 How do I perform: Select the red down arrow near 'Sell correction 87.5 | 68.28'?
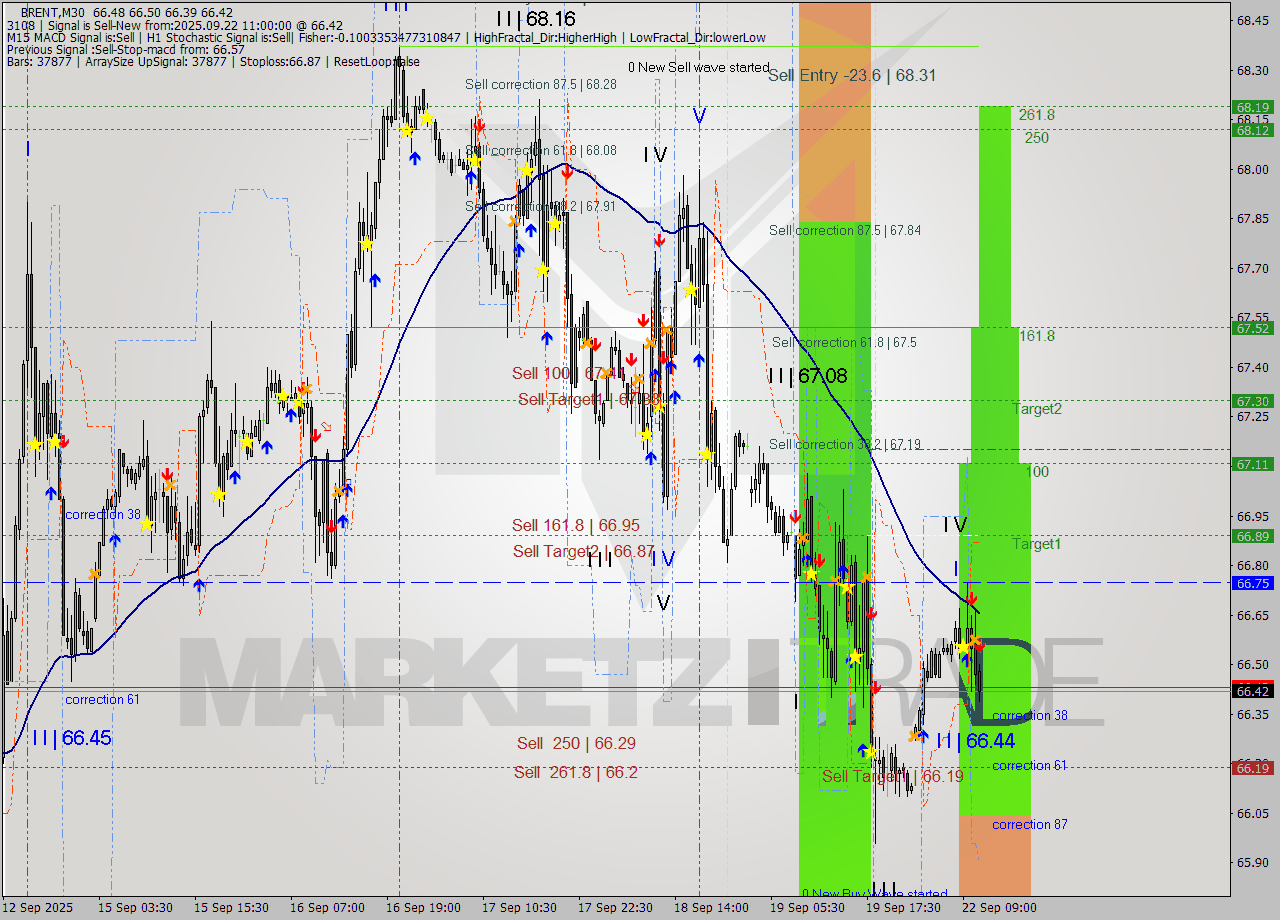click(479, 125)
